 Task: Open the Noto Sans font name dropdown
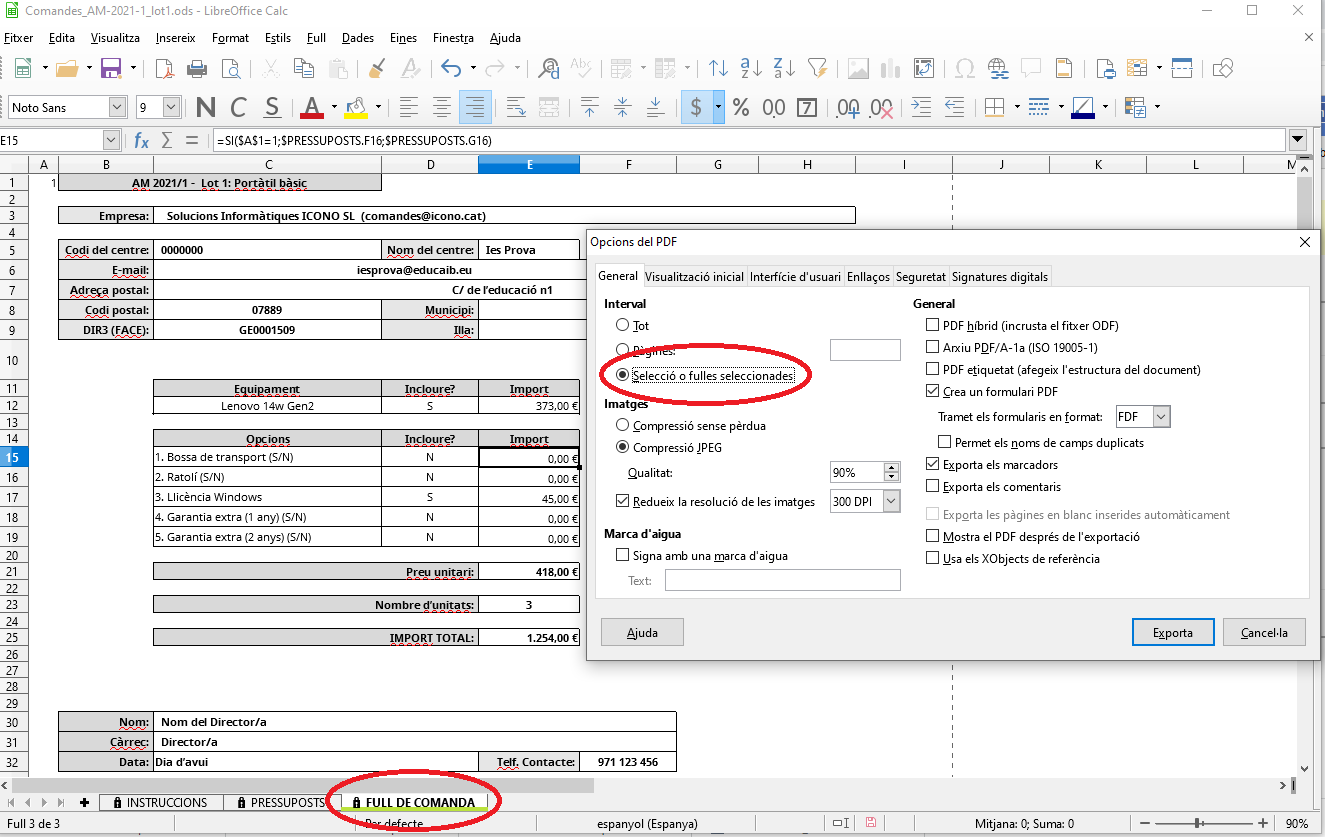coord(118,107)
